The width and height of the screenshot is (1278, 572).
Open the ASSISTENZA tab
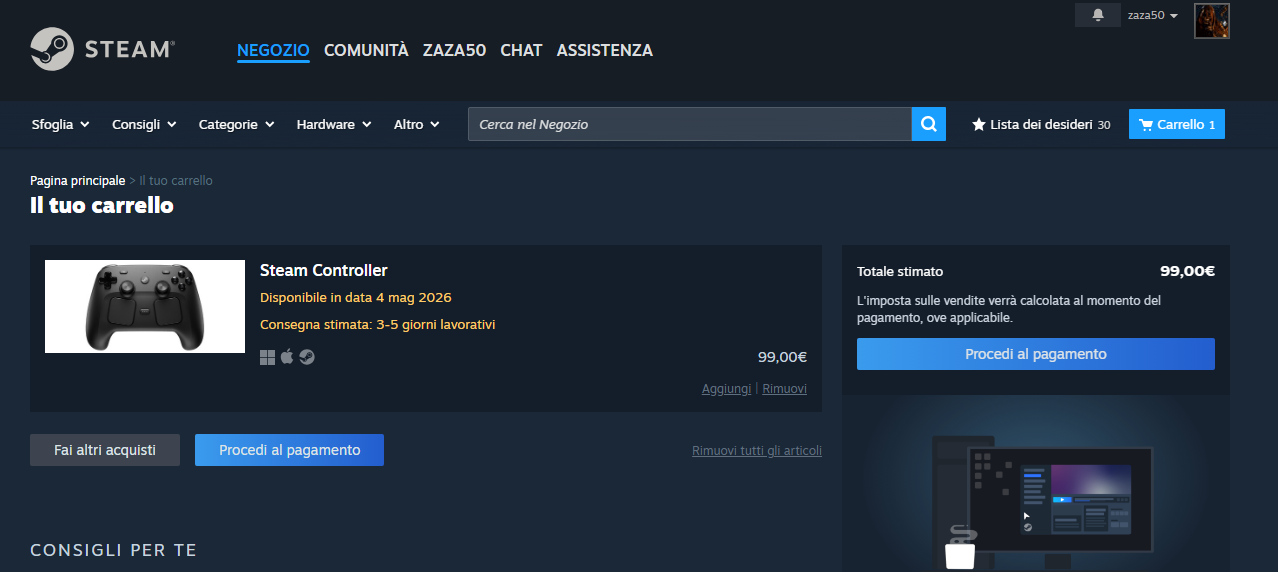pyautogui.click(x=605, y=50)
